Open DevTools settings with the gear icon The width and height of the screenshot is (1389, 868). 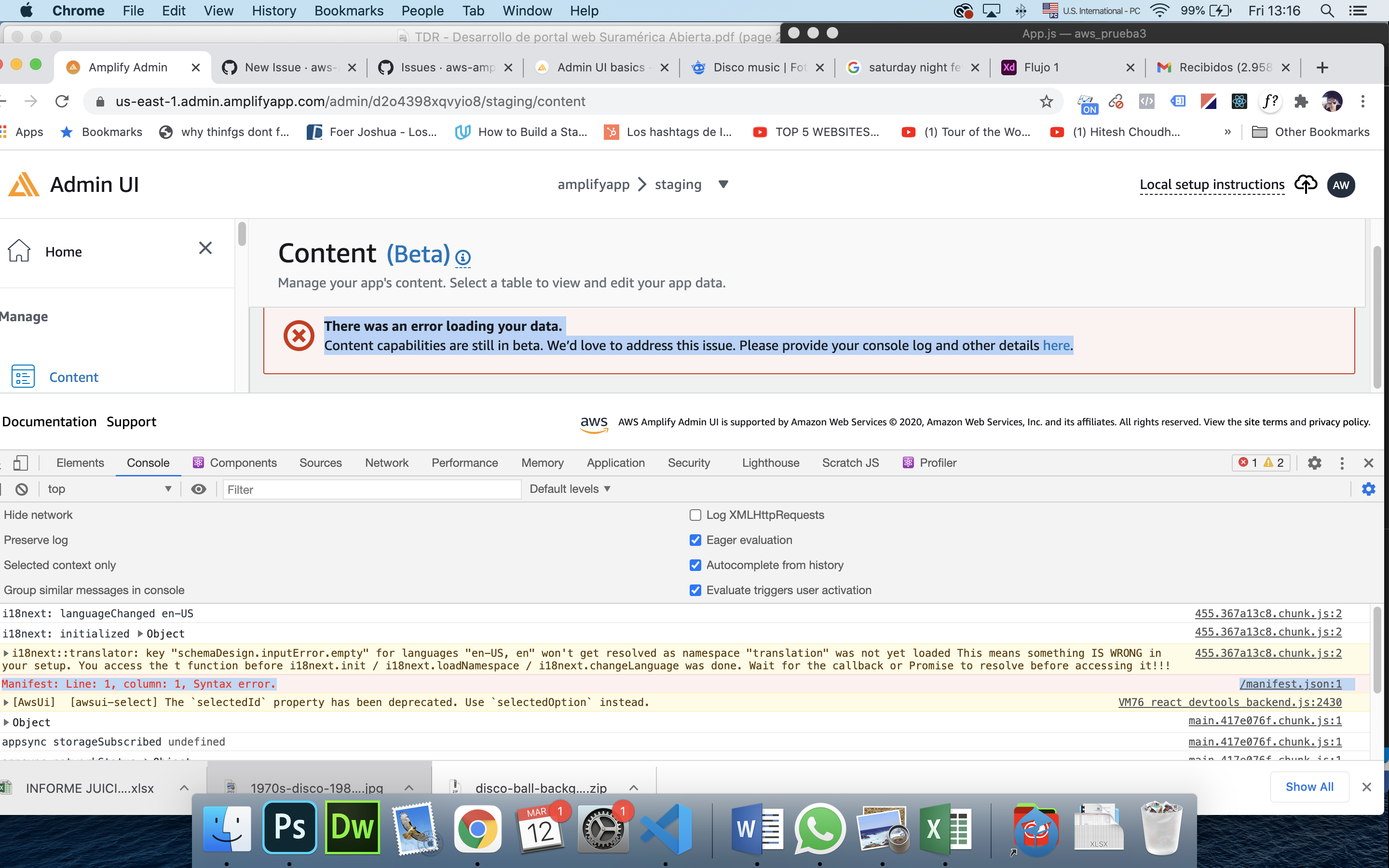coord(1316,463)
